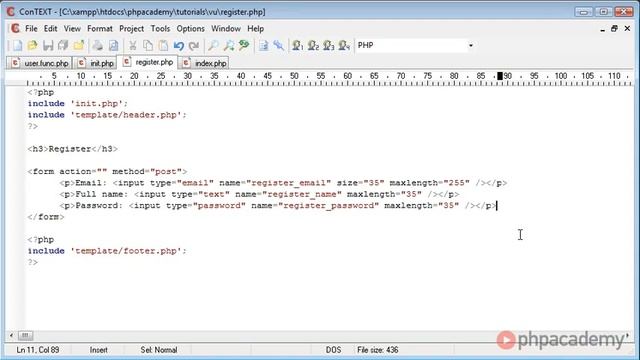Click the column ruler at 50

click(x=294, y=76)
